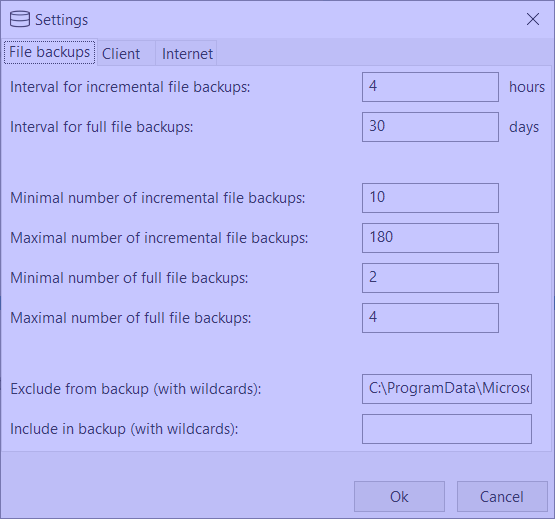Viewport: 555px width, 519px height.
Task: Focus the full file backup interval field
Action: tap(430, 127)
